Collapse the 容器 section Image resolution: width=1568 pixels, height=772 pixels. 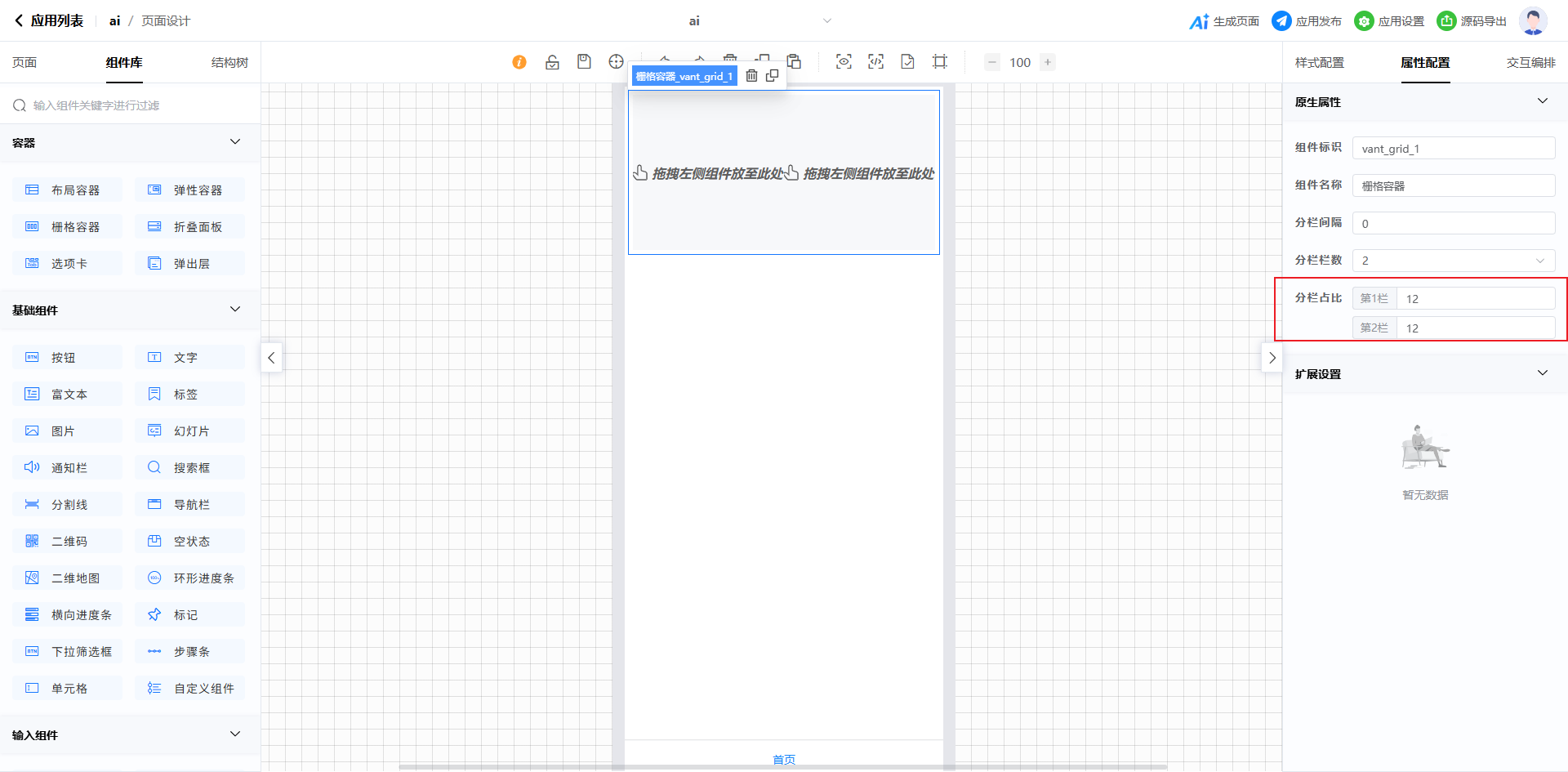pos(235,142)
